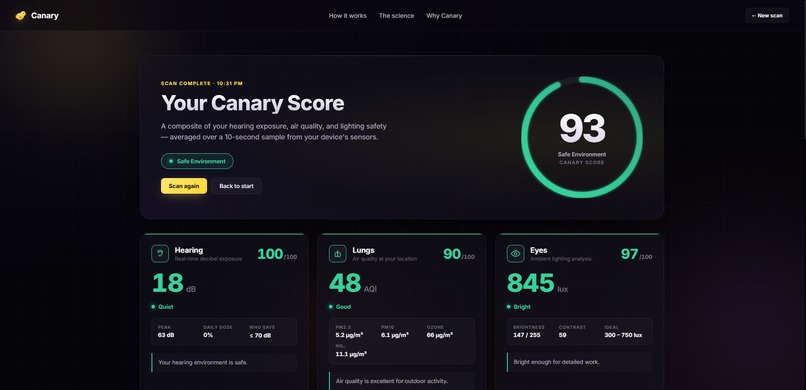Screen dimensions: 806x390
Task: Click the Quiet status label
Action: [x=162, y=307]
